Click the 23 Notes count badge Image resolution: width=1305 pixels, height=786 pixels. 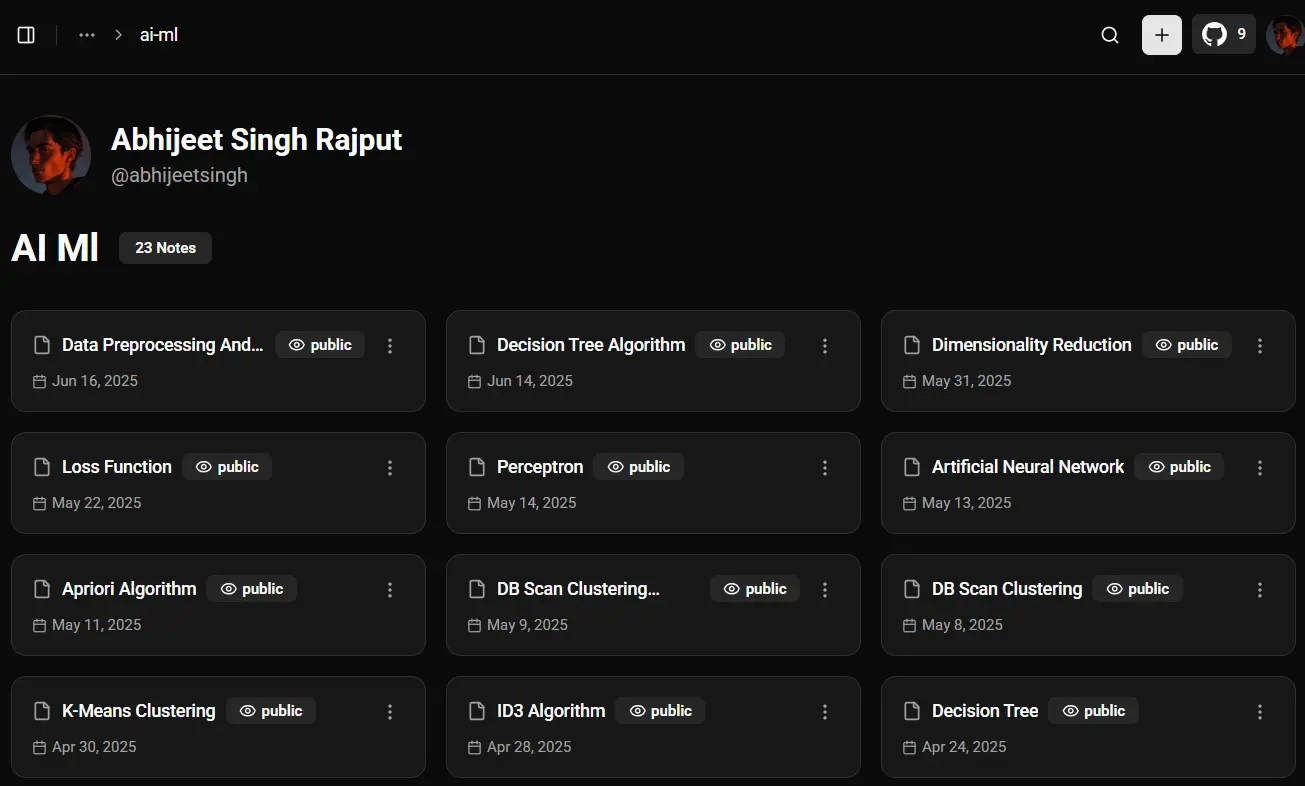pyautogui.click(x=165, y=248)
